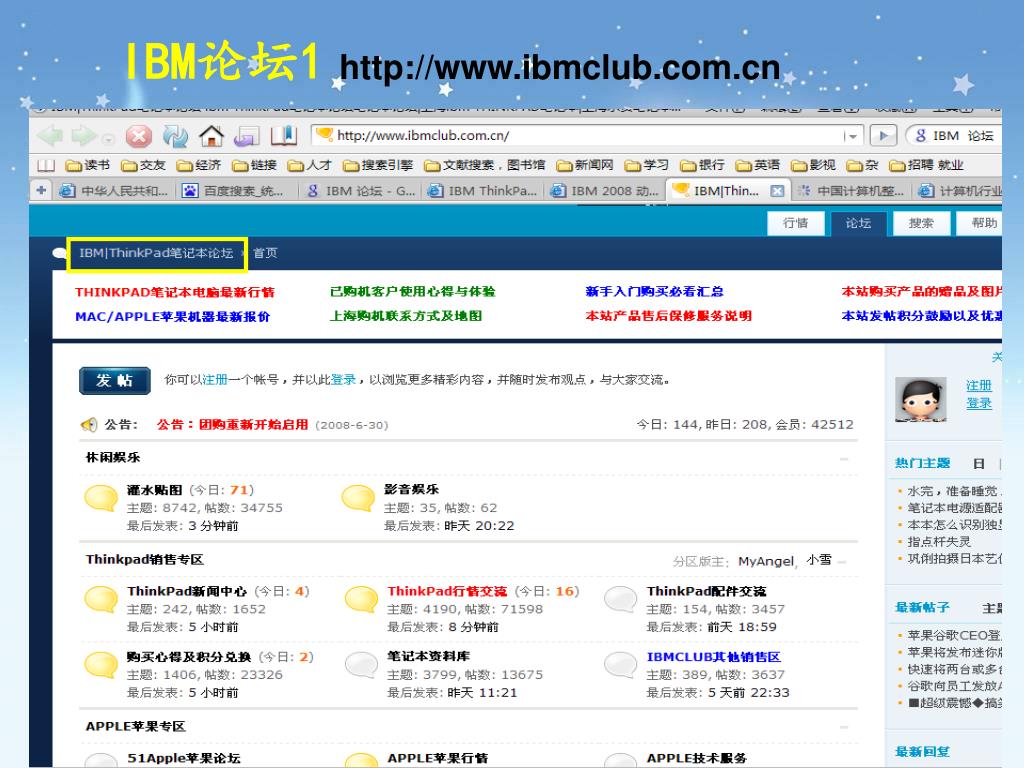Screen dimensions: 1024x768
Task: Open the 招聘 就业 bookmark folder
Action: coord(926,165)
